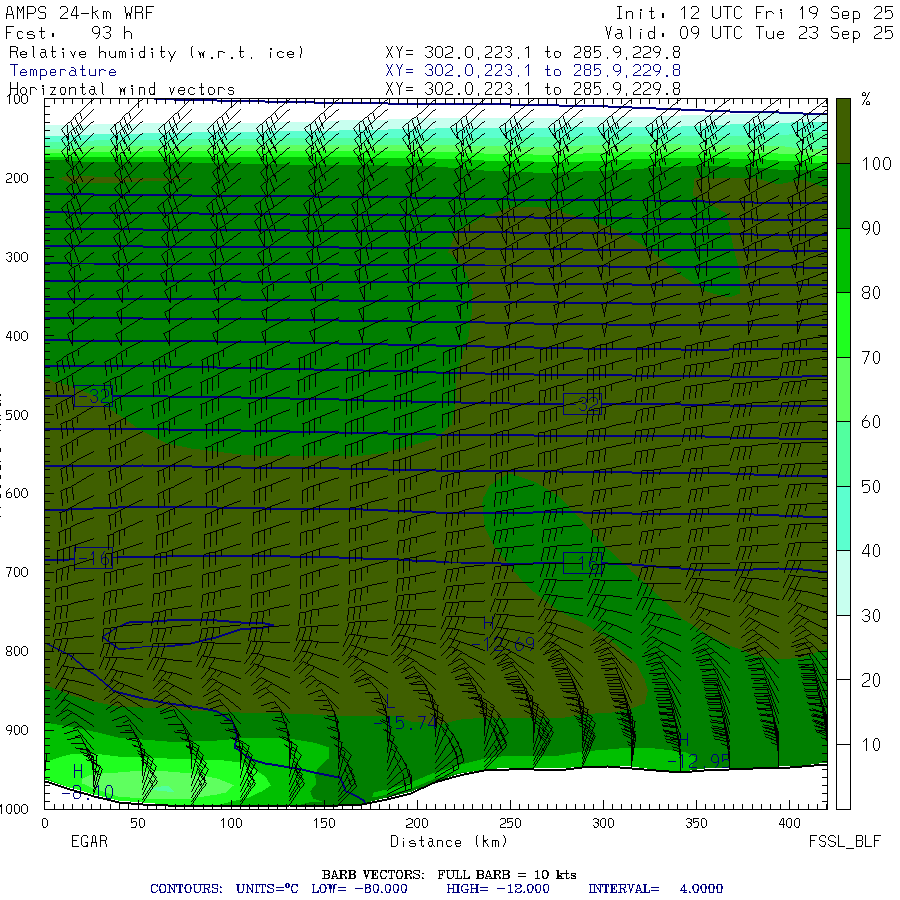Screen dimensions: 900x900
Task: Click the colorbar swatch between 60 and 70
Action: (x=843, y=389)
